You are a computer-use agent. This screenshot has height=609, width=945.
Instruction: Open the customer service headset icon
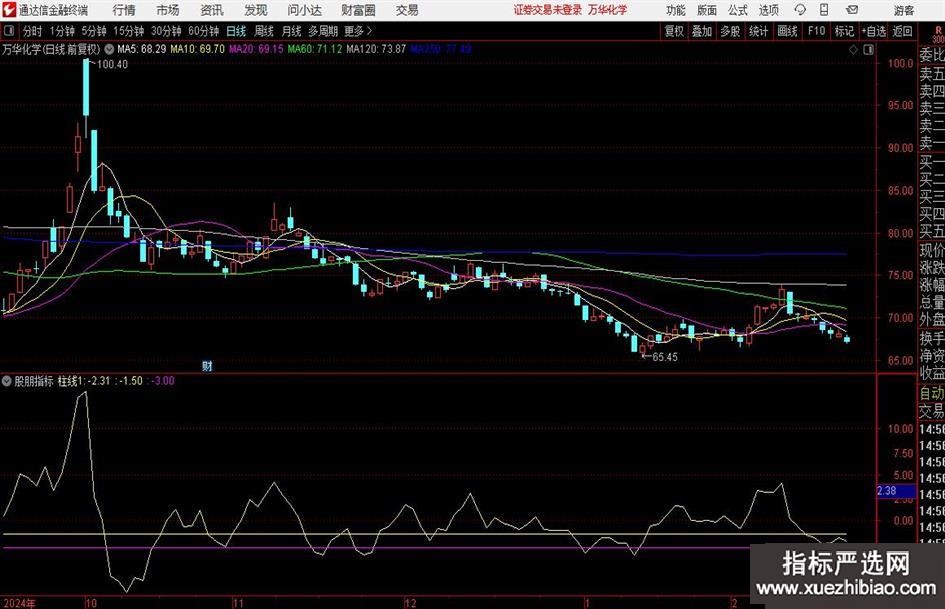[800, 10]
